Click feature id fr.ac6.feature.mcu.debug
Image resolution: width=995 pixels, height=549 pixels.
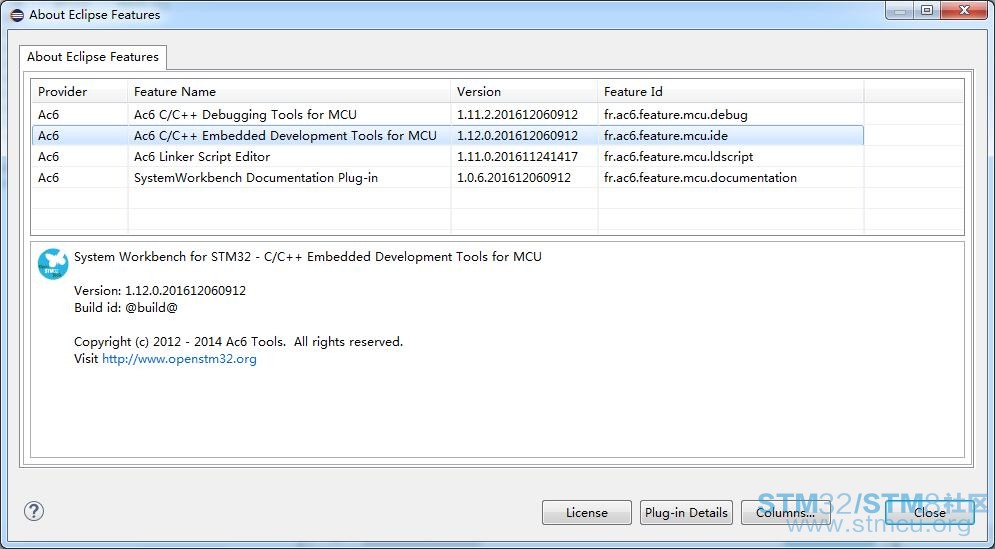675,115
